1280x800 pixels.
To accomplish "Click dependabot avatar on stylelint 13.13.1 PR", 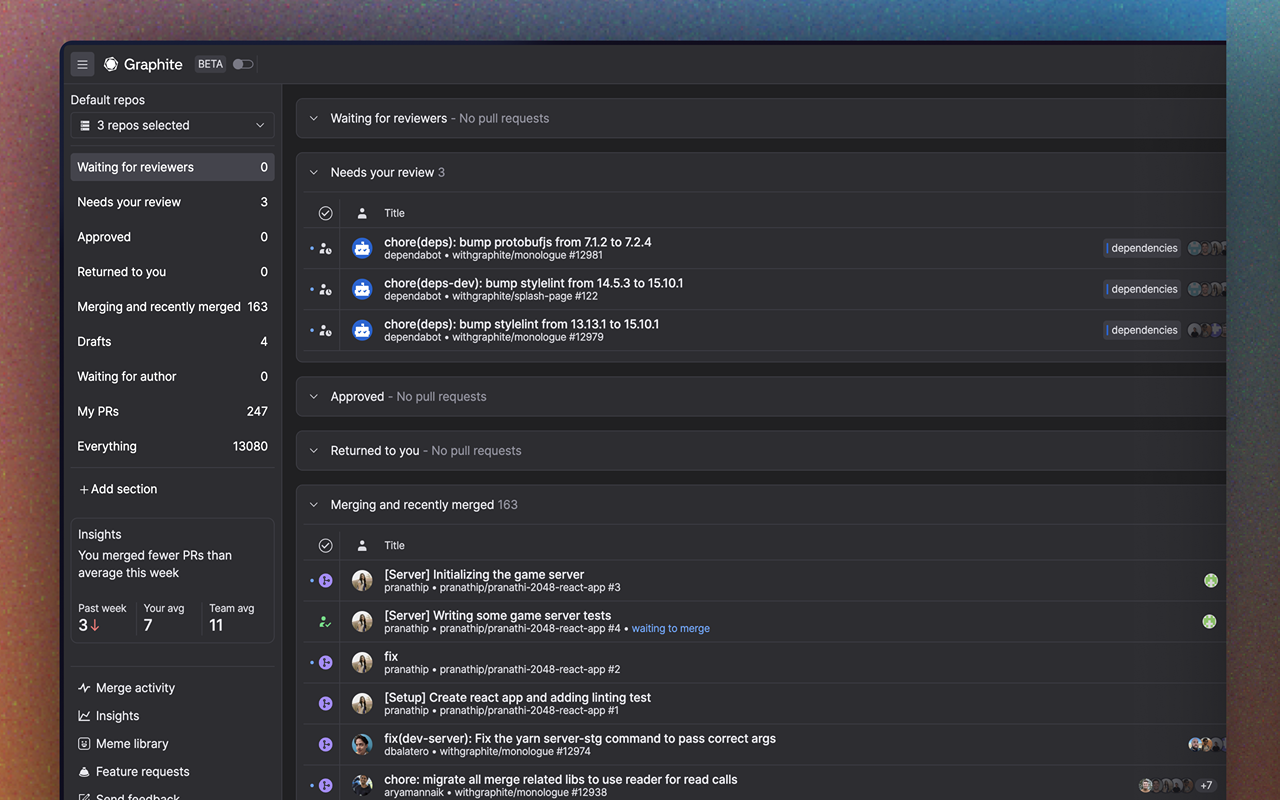I will click(x=362, y=330).
